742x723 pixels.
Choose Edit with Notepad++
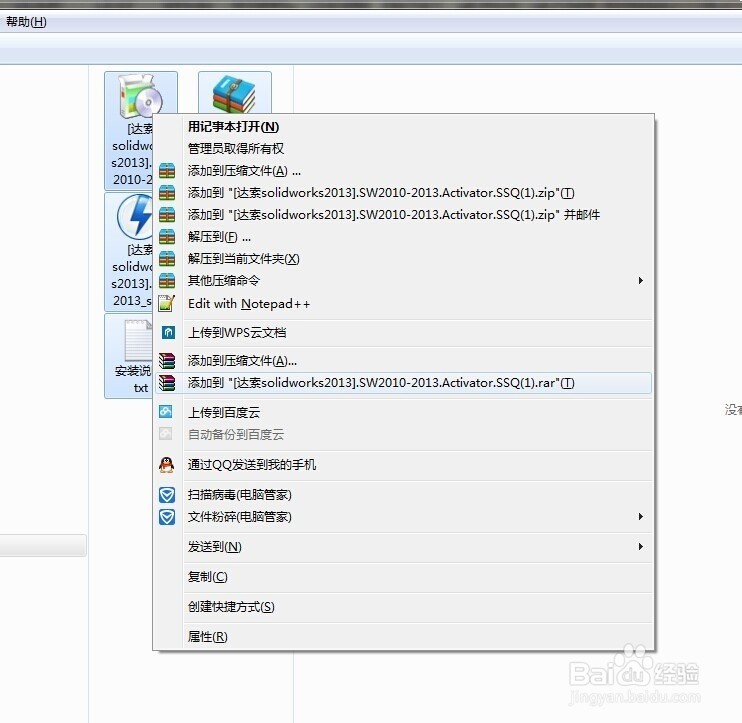pyautogui.click(x=249, y=304)
